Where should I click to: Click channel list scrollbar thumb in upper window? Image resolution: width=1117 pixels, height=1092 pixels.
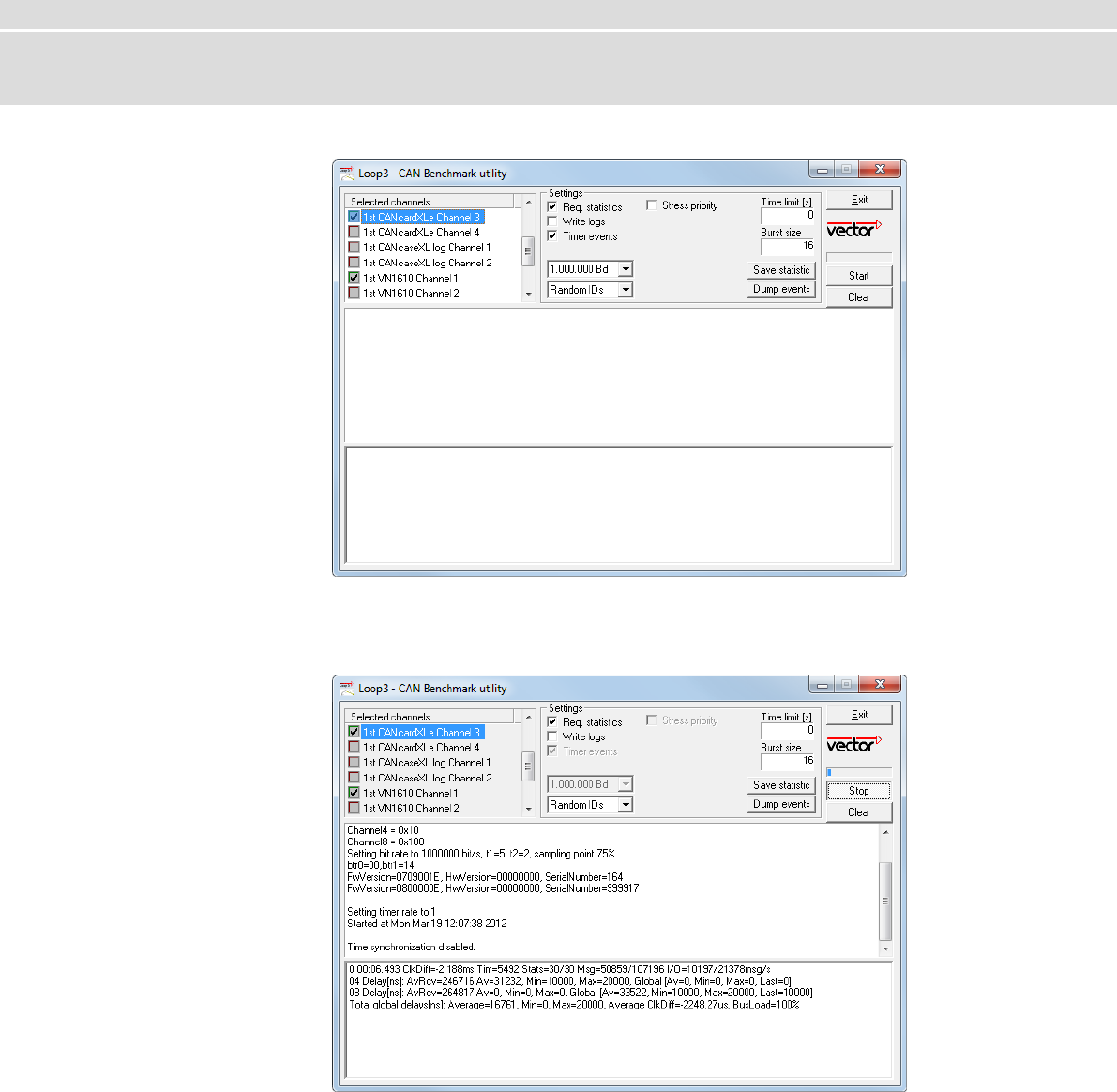pyautogui.click(x=529, y=250)
